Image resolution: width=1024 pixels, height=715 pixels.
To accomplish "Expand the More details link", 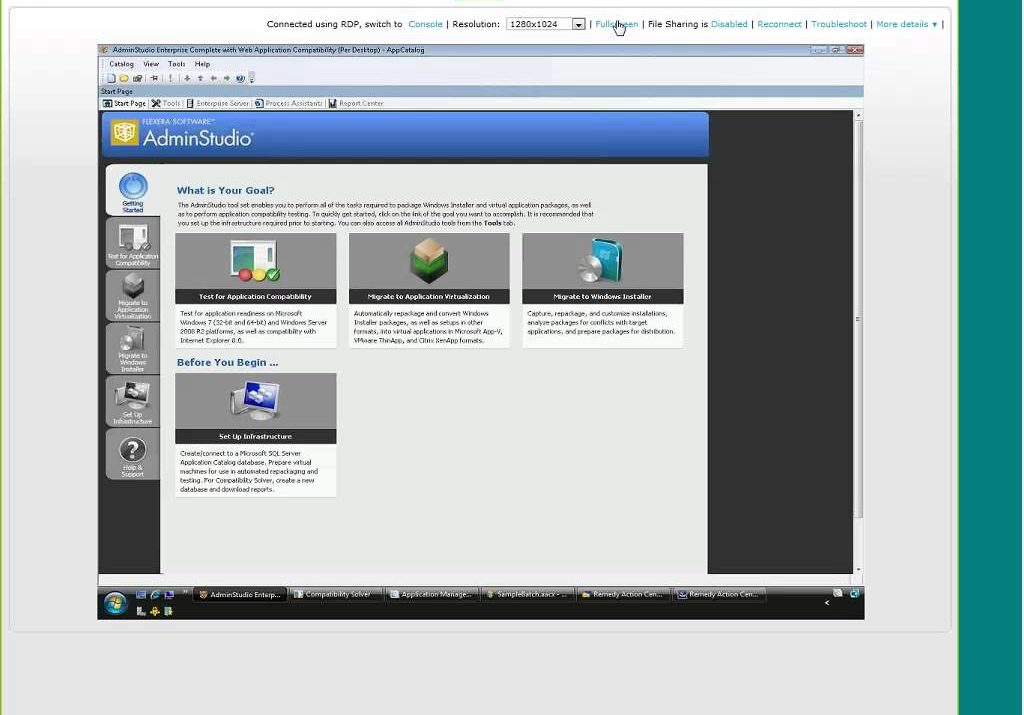I will pos(906,24).
